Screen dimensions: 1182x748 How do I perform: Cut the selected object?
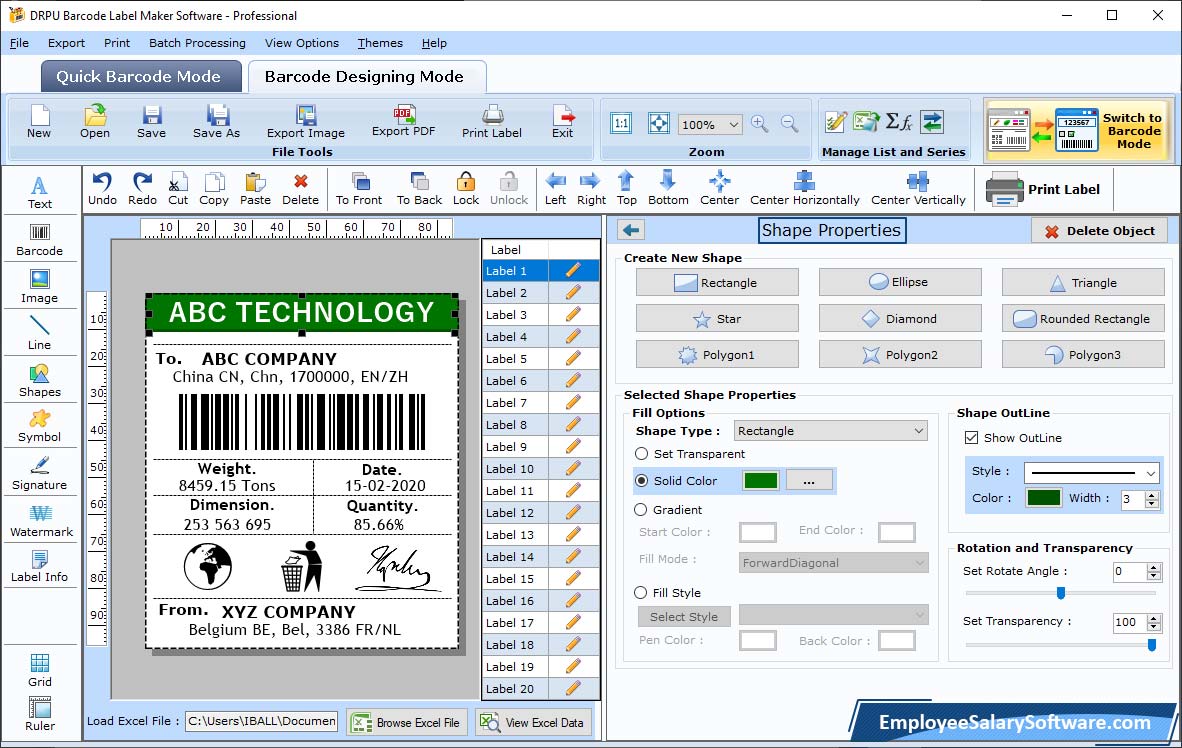tap(178, 189)
